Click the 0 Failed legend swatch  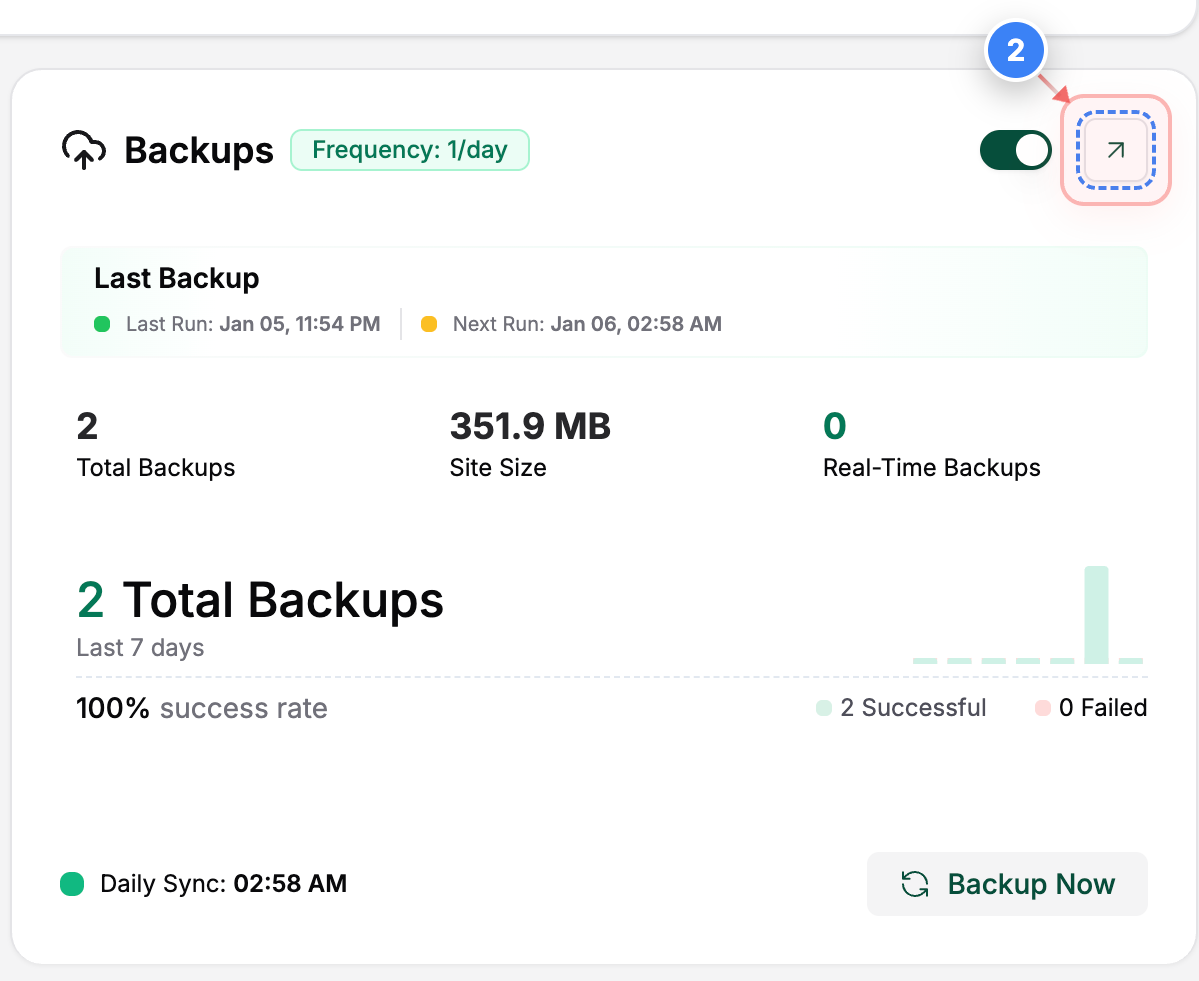coord(1042,708)
